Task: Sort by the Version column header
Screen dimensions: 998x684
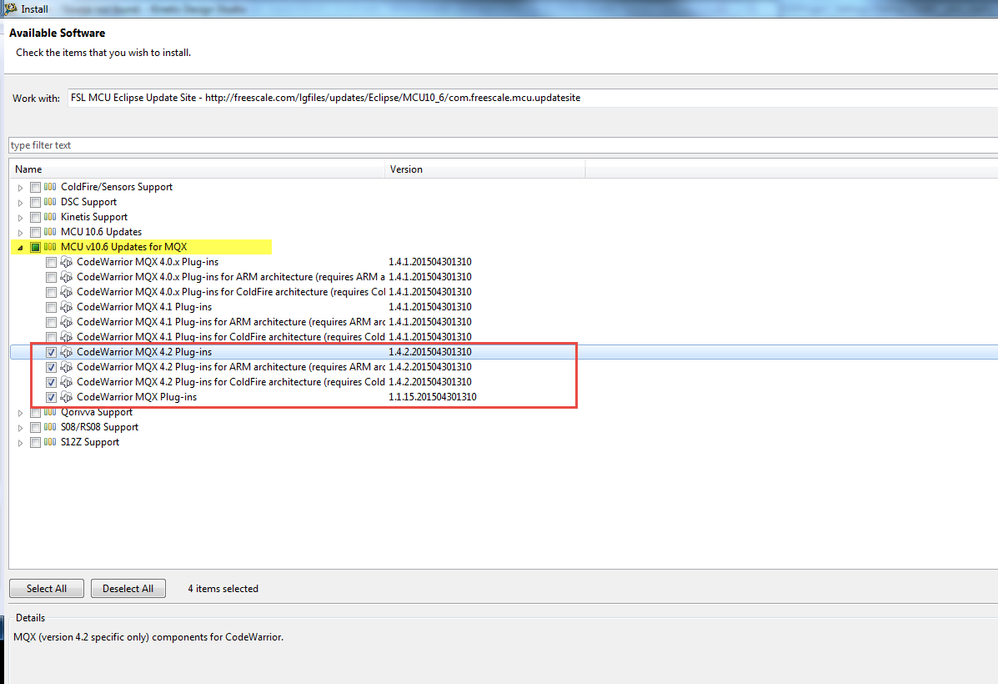Action: click(484, 169)
